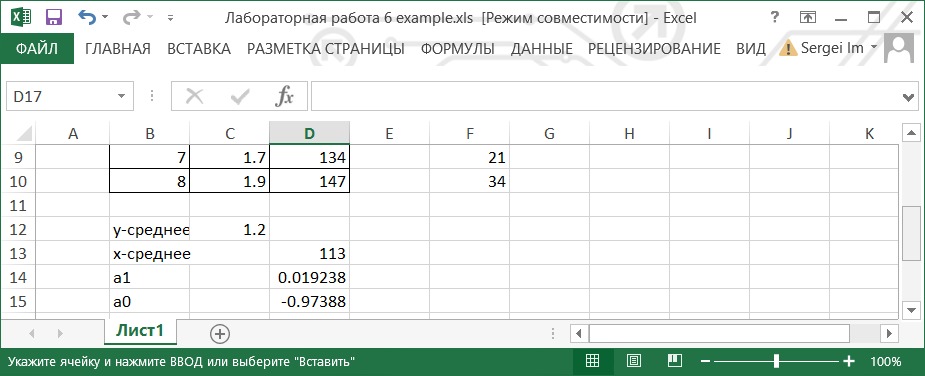
Task: Select column D header
Action: click(x=310, y=133)
